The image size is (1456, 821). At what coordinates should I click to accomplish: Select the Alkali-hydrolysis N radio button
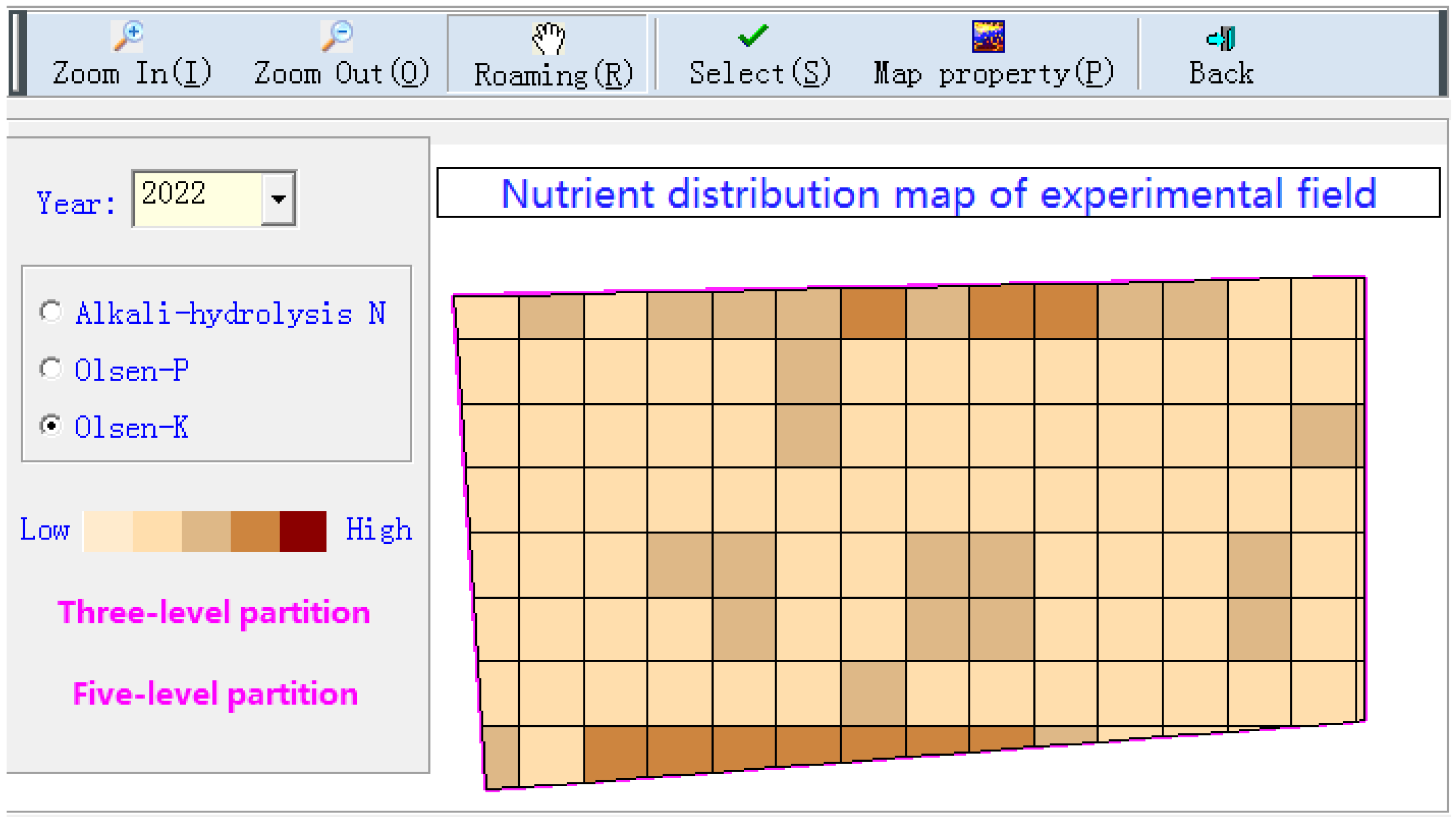tap(51, 311)
